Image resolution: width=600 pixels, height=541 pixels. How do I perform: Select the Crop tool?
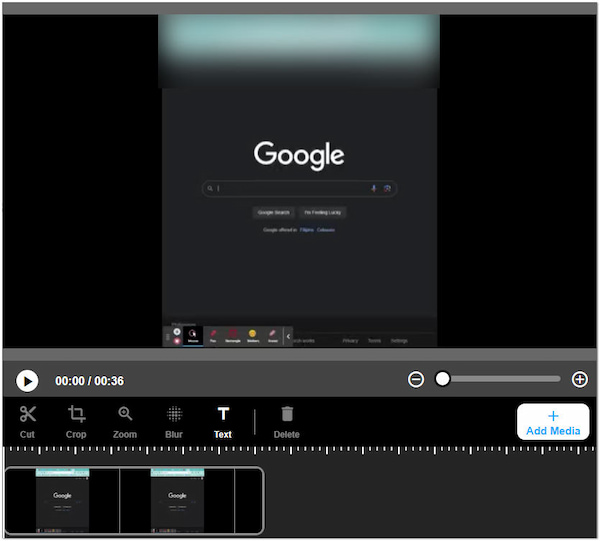[x=76, y=422]
